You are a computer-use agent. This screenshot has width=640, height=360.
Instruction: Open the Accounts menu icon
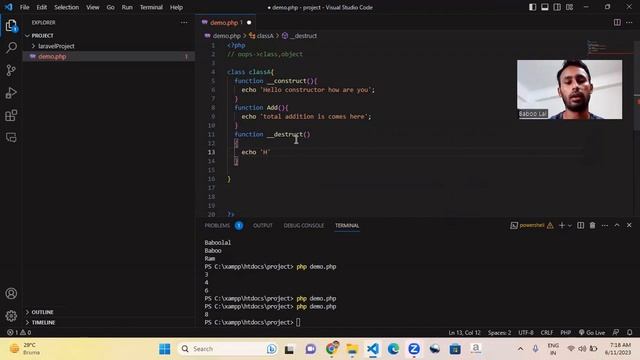click(x=11, y=293)
